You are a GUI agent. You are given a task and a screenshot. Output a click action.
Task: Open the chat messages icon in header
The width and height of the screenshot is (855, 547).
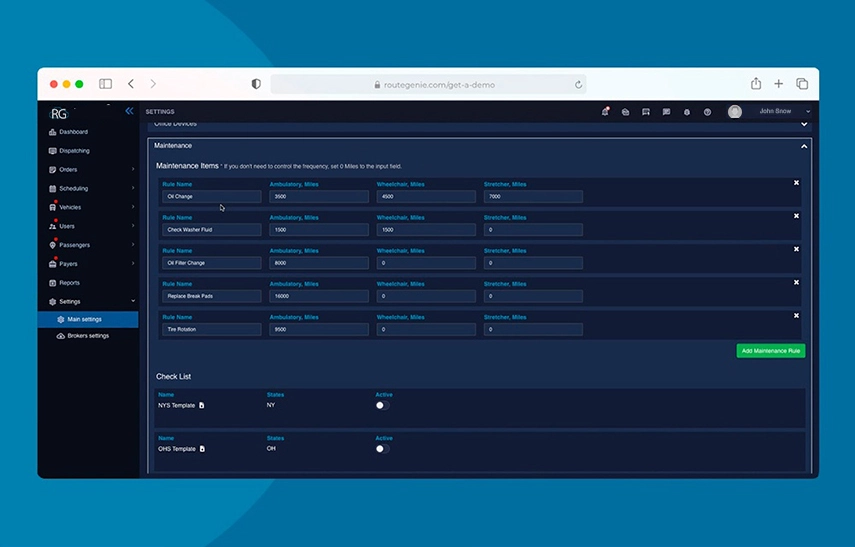tap(666, 112)
